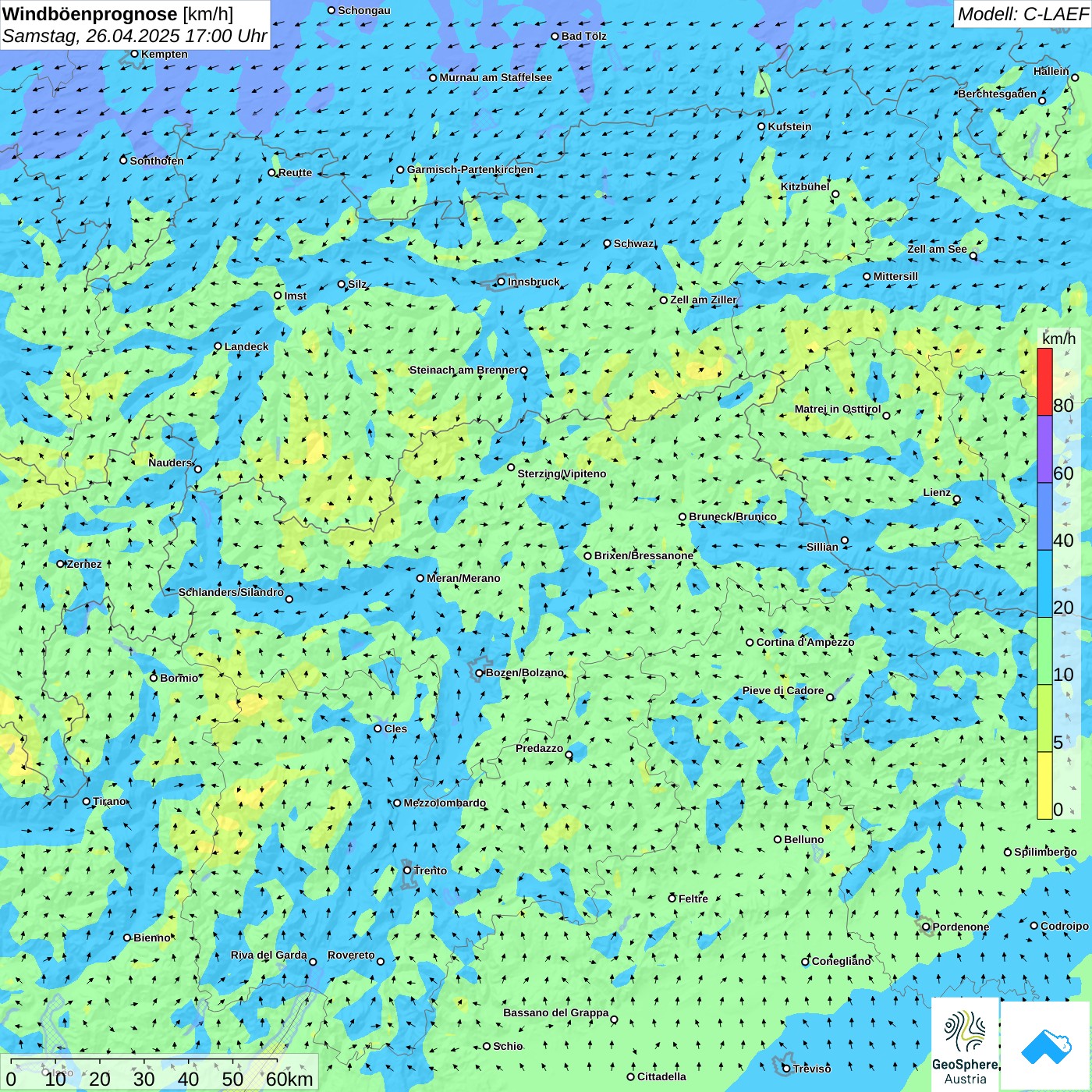Click the Cles label
Screen dimensions: 1092x1092
pyautogui.click(x=395, y=729)
